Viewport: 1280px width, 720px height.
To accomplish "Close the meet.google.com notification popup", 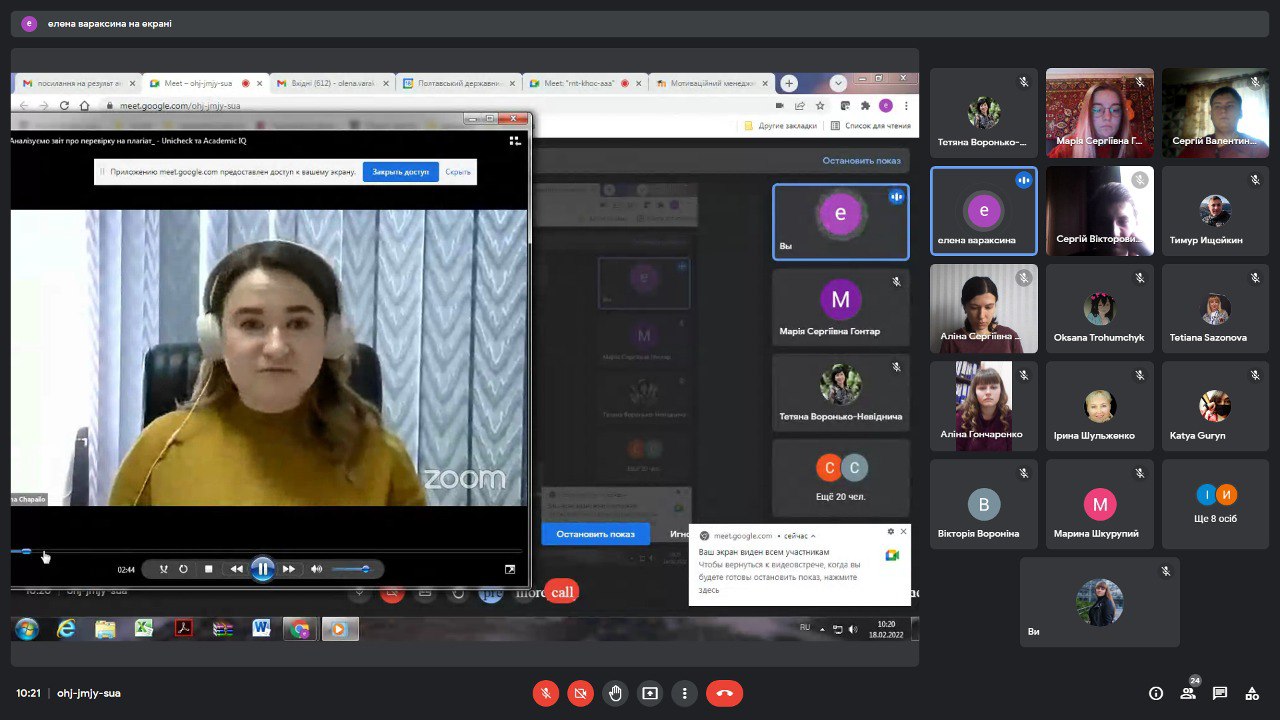I will point(903,532).
